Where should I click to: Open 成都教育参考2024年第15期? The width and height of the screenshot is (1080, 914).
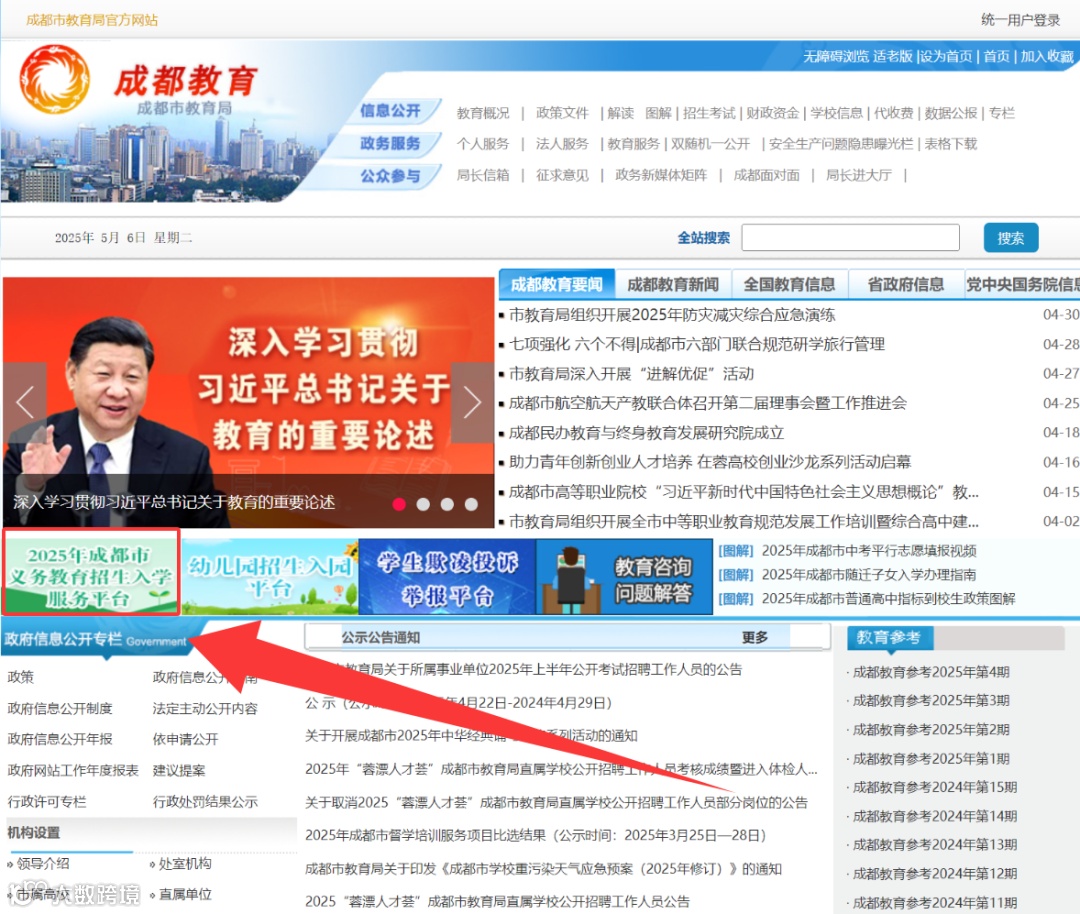935,788
